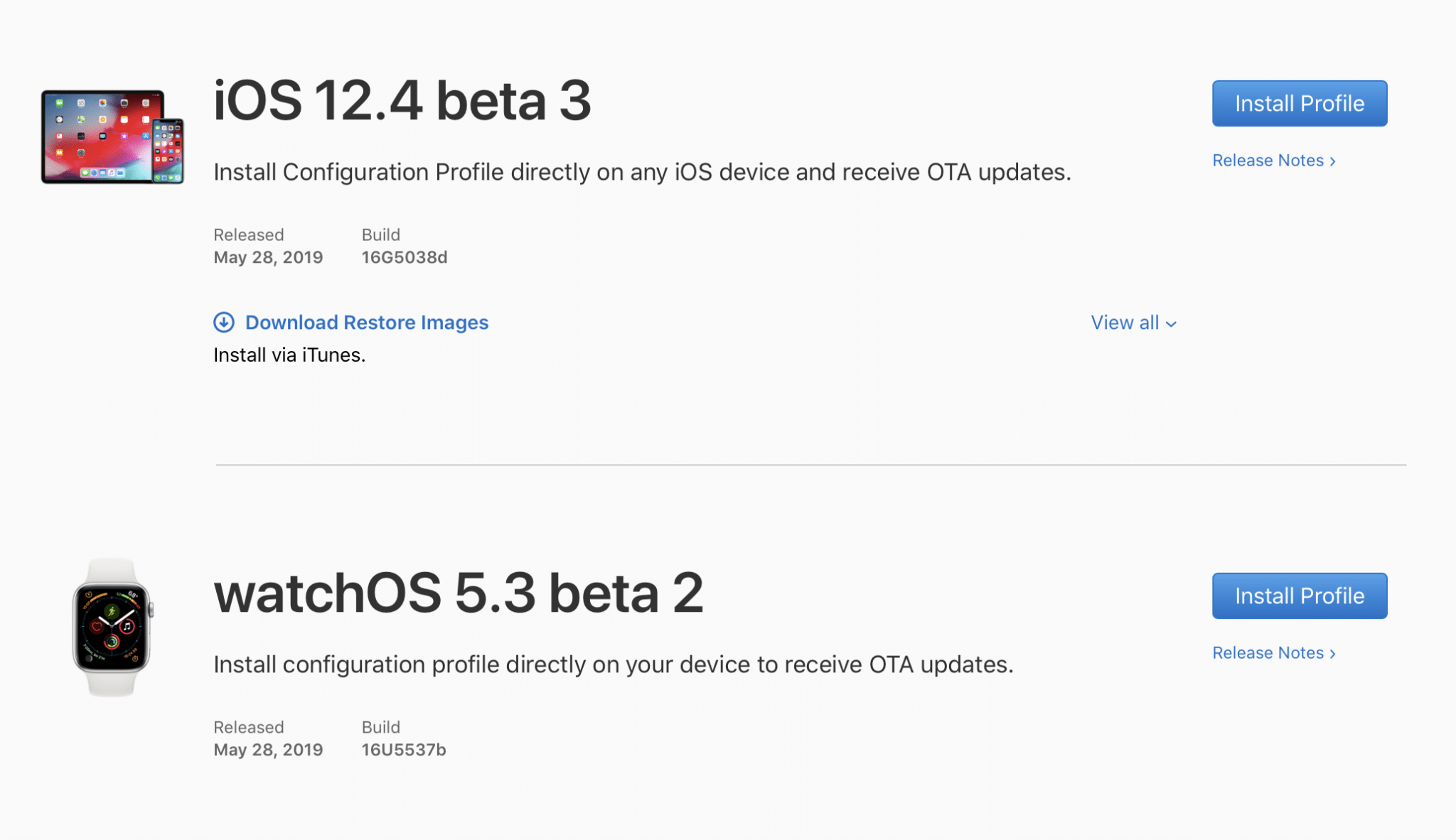1456x840 pixels.
Task: Click the iOS release date May 28, 2019
Action: [x=268, y=257]
